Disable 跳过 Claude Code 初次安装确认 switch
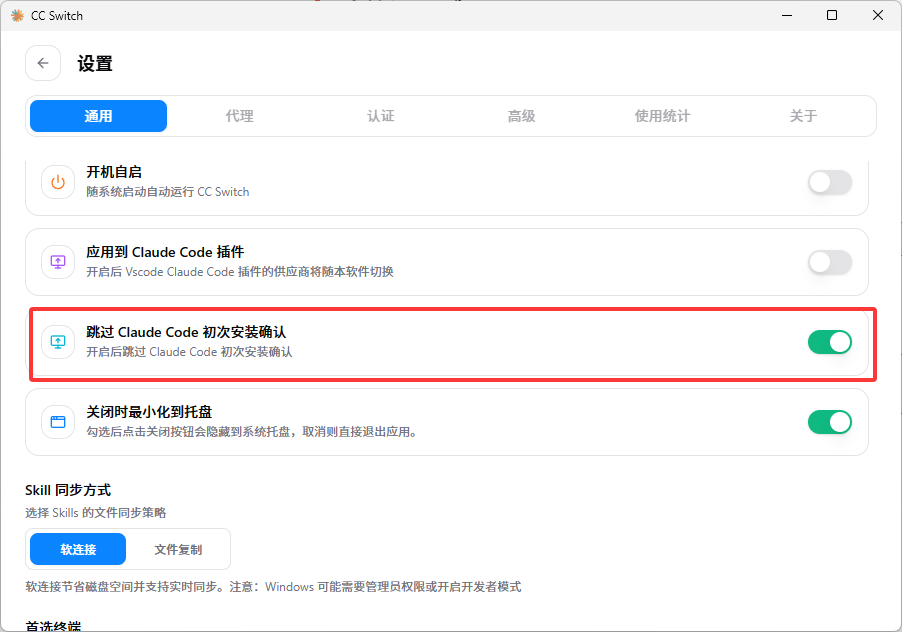The width and height of the screenshot is (902, 632). coord(830,342)
